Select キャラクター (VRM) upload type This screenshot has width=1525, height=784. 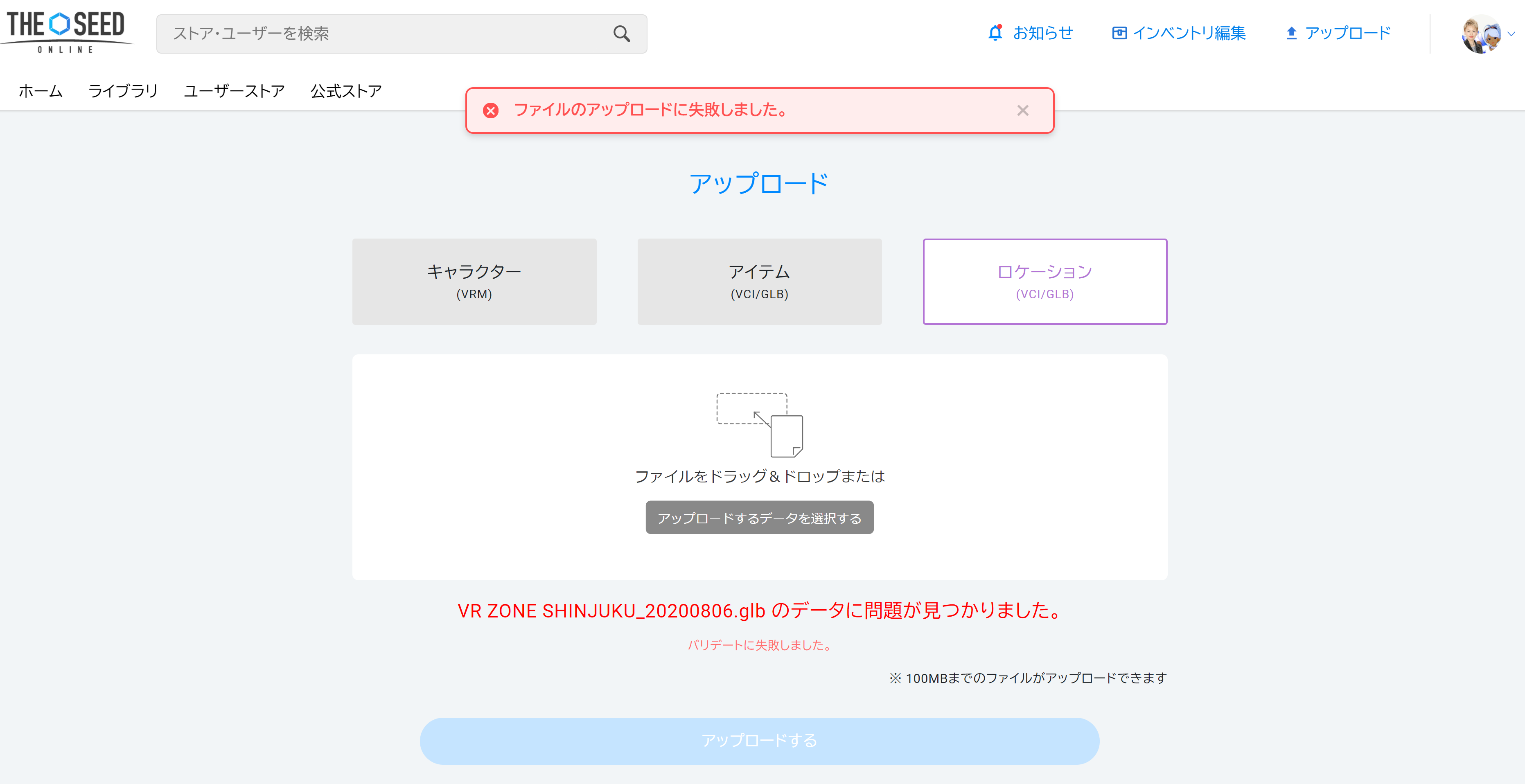[474, 282]
